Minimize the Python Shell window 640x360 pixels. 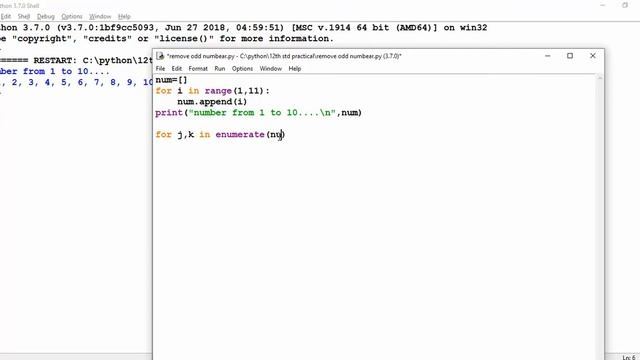(603, 5)
